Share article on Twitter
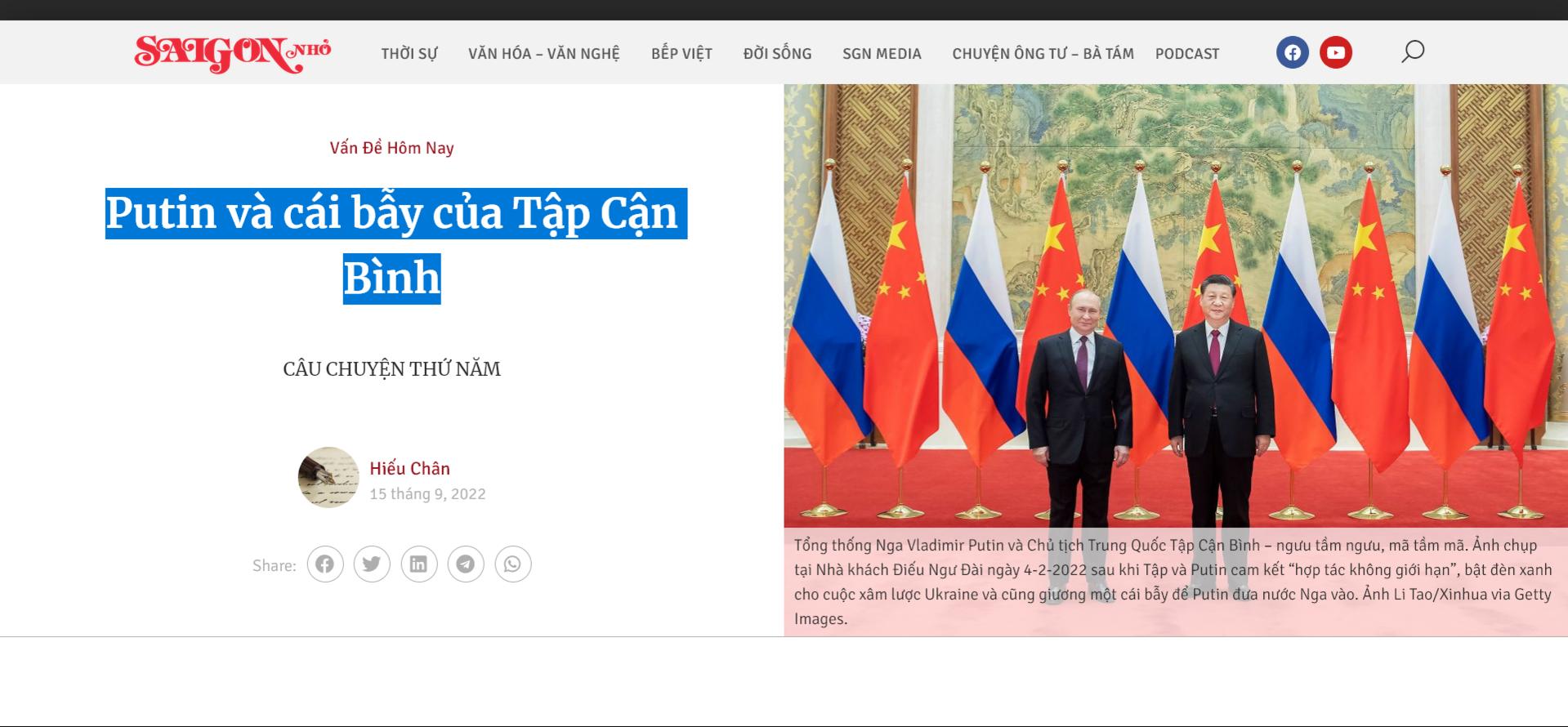Image resolution: width=1568 pixels, height=727 pixels. click(x=372, y=564)
